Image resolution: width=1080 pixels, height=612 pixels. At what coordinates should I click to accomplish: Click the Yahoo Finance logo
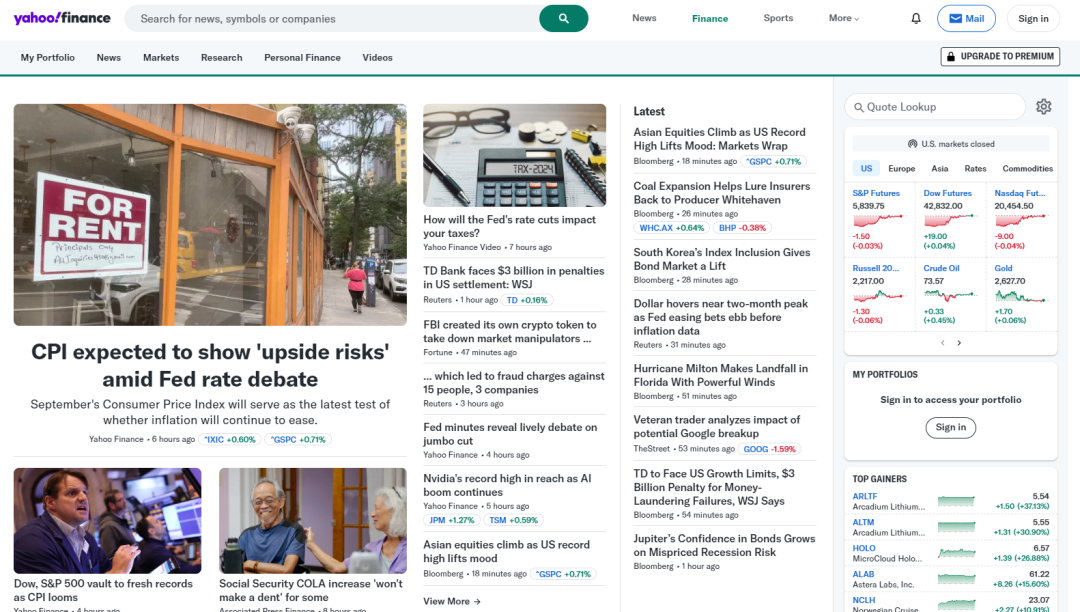tap(62, 18)
